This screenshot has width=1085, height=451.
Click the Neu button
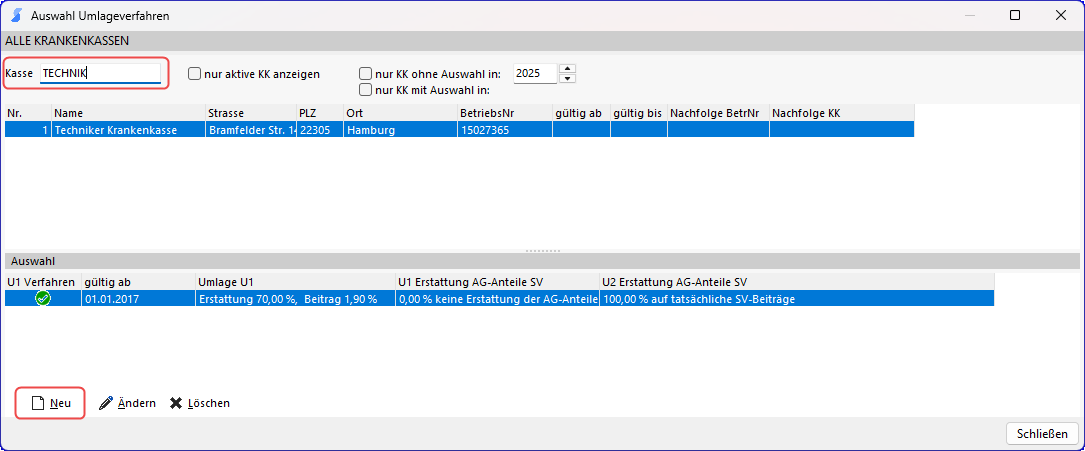pyautogui.click(x=51, y=403)
